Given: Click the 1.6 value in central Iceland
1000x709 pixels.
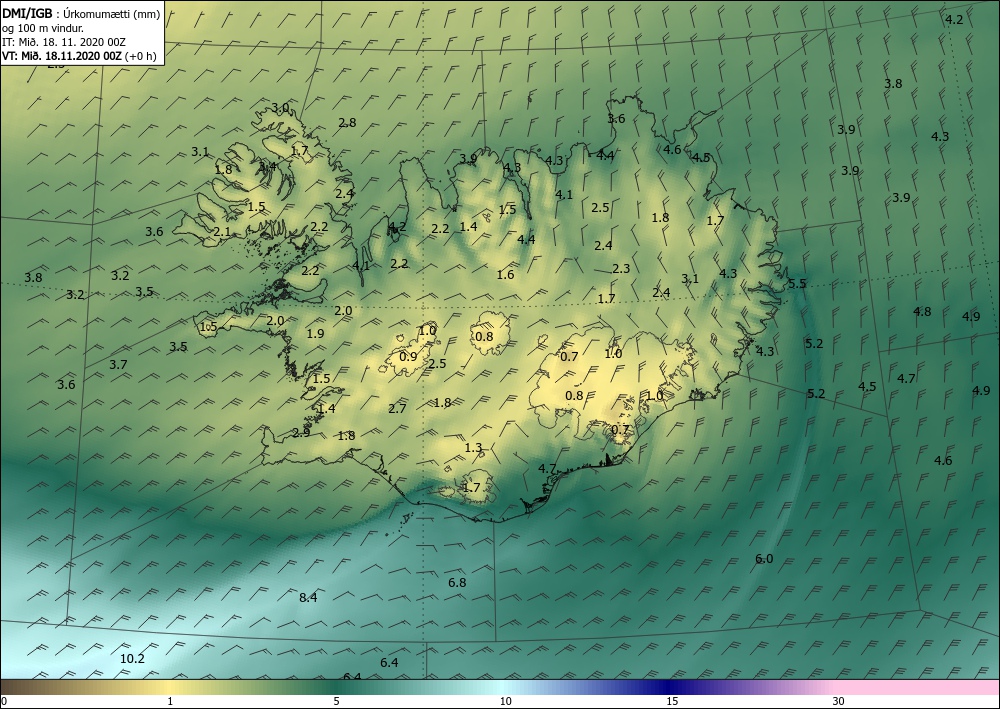Looking at the screenshot, I should tap(505, 275).
